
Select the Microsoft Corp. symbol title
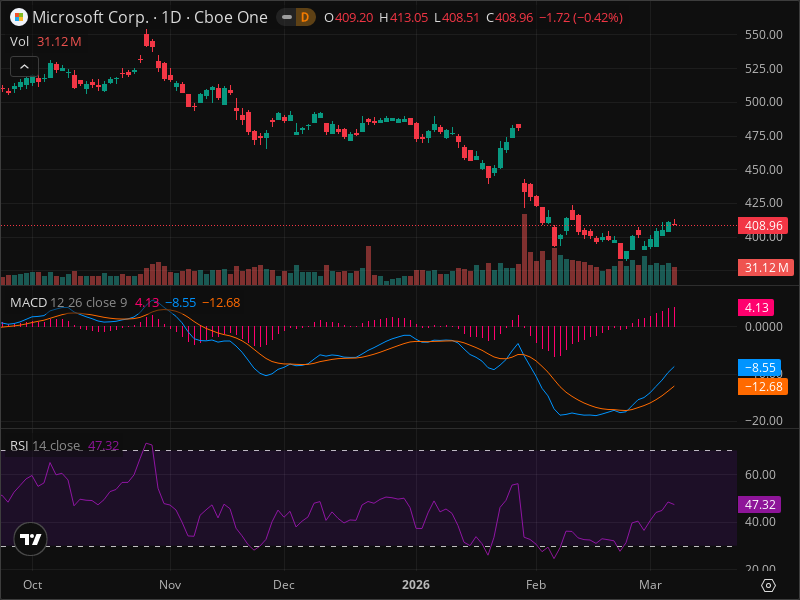[x=90, y=17]
